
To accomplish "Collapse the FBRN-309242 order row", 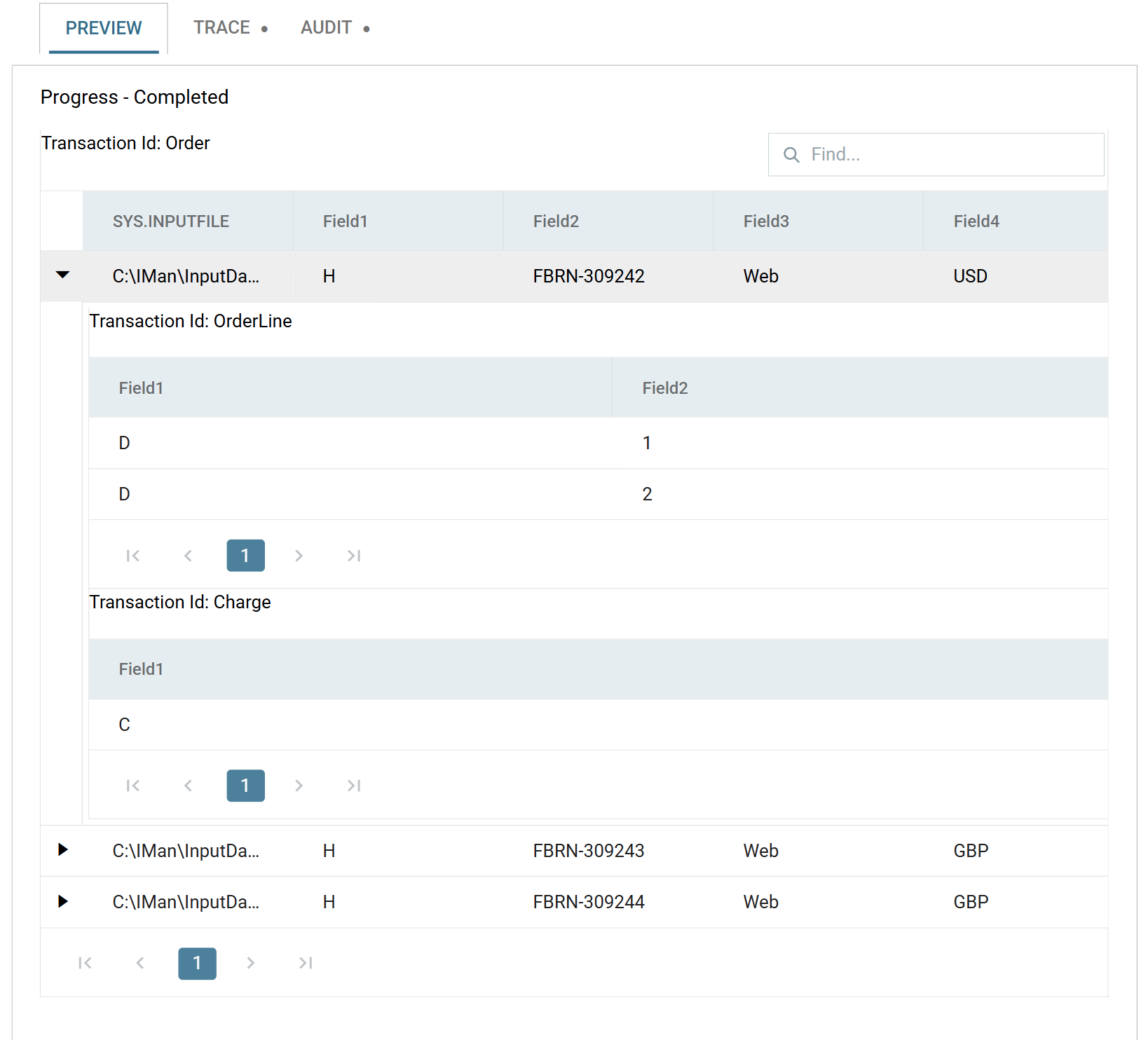I will (x=62, y=275).
